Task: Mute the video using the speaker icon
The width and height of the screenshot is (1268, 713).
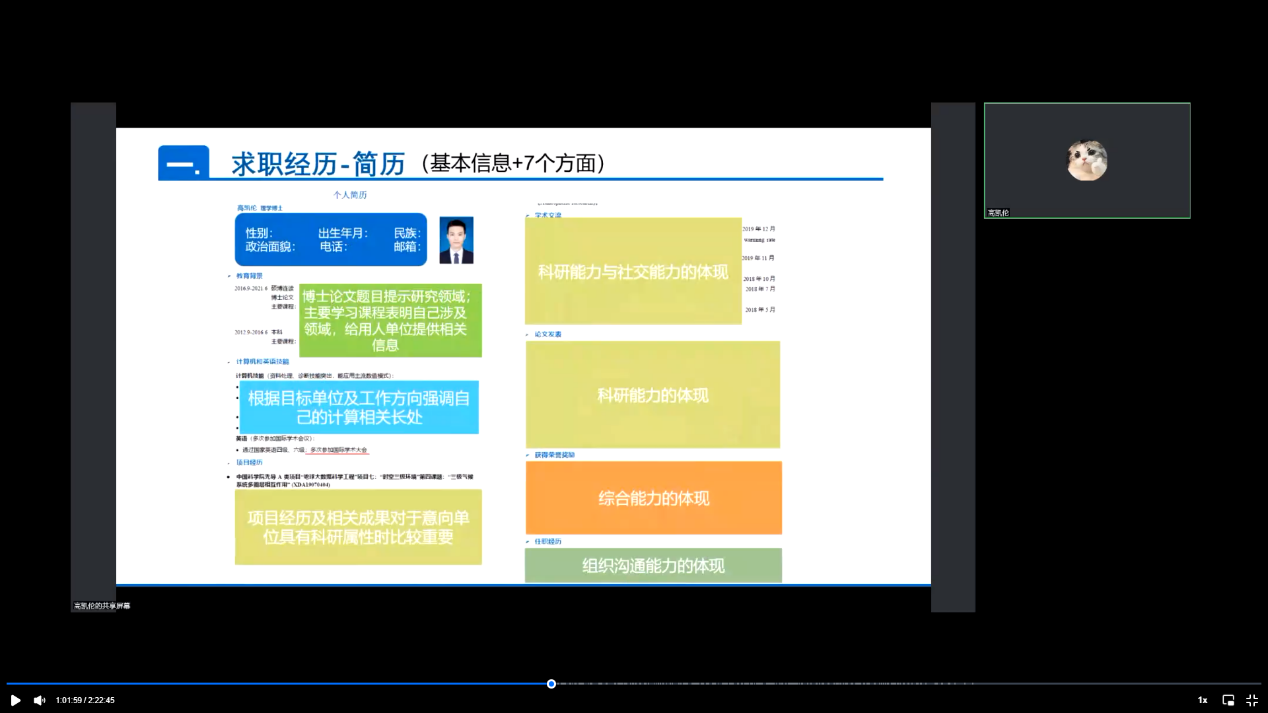Action: [x=39, y=700]
